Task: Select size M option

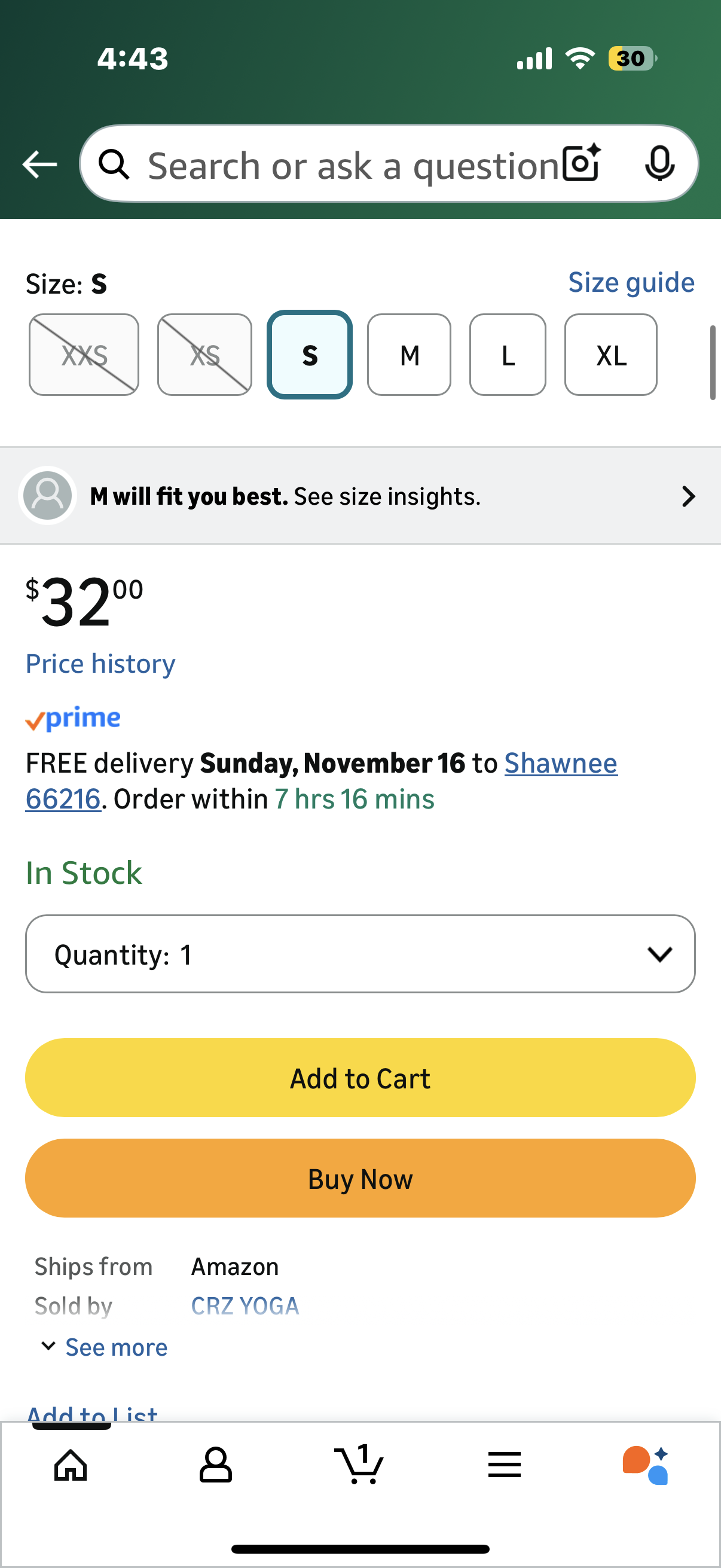Action: click(x=409, y=355)
